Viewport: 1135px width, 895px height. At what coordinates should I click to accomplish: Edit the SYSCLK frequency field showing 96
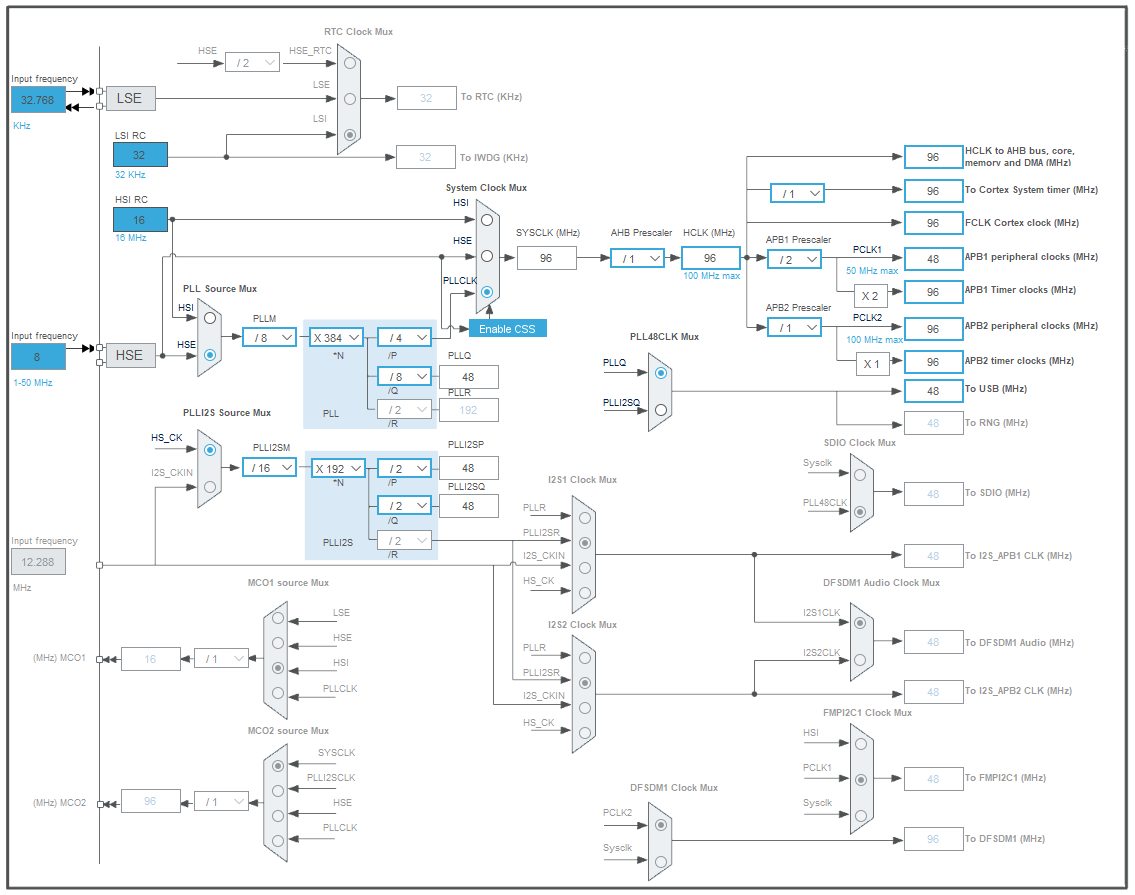[546, 258]
